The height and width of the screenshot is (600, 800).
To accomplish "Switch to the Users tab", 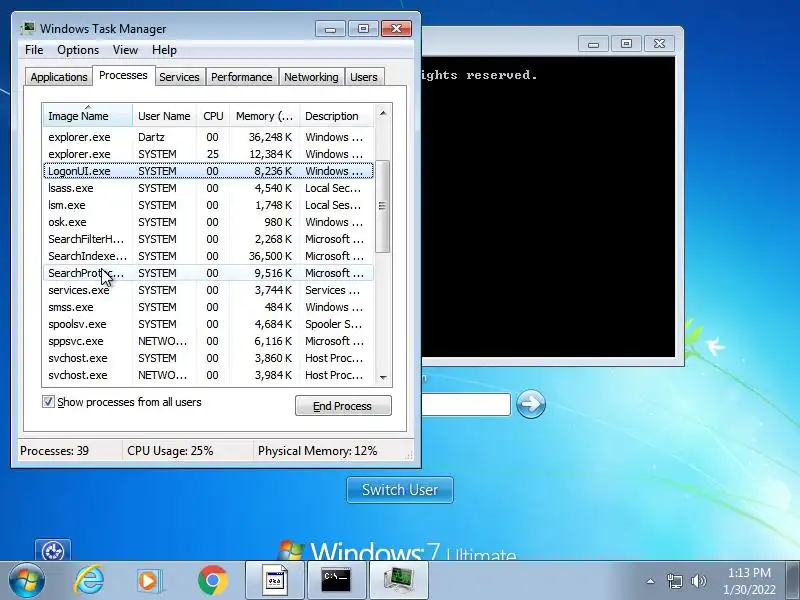I will (x=364, y=77).
